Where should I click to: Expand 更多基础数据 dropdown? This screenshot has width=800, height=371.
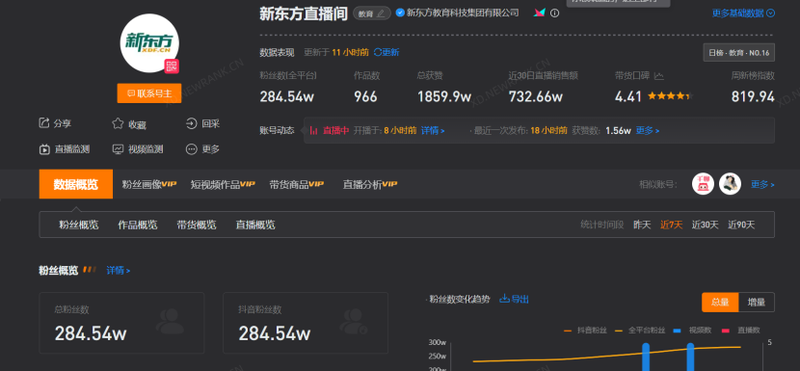tap(743, 13)
